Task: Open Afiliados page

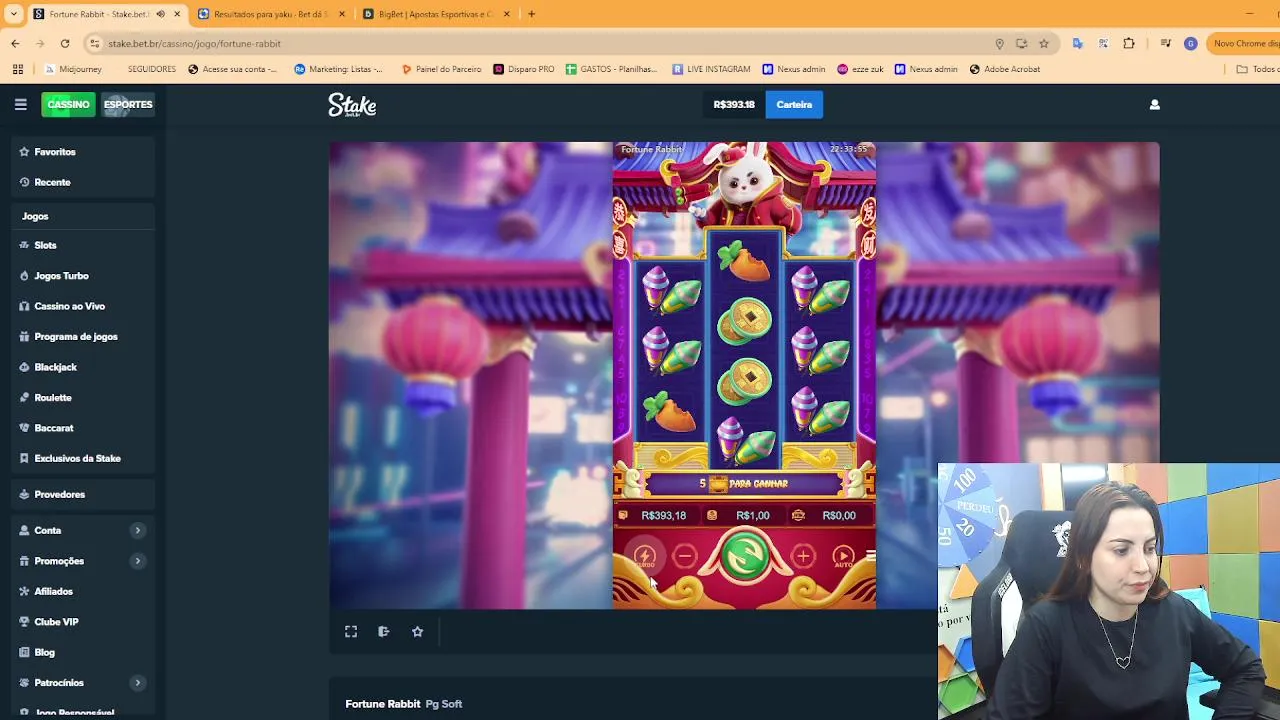Action: click(x=83, y=591)
